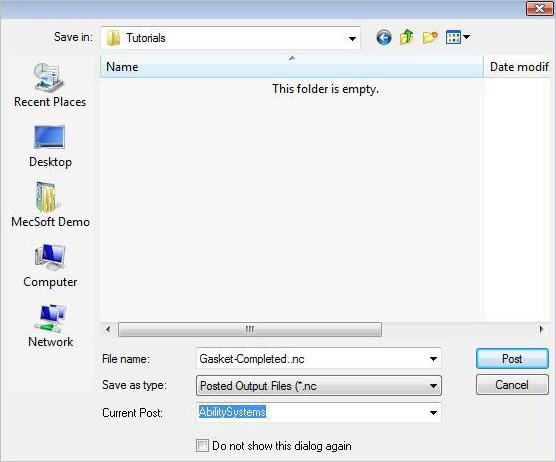Sort by Date modified column header
Viewport: 556px width, 462px height.
(517, 66)
